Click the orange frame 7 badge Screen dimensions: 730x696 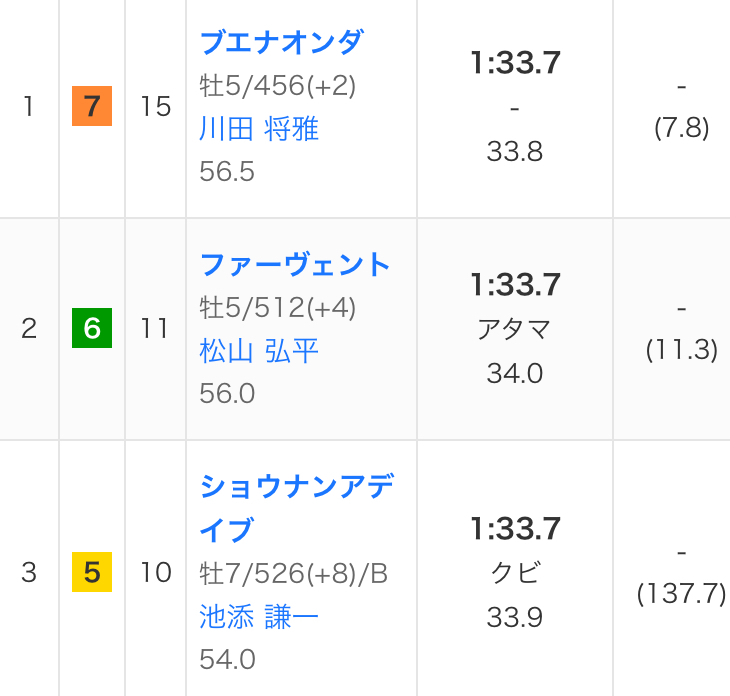pyautogui.click(x=92, y=107)
